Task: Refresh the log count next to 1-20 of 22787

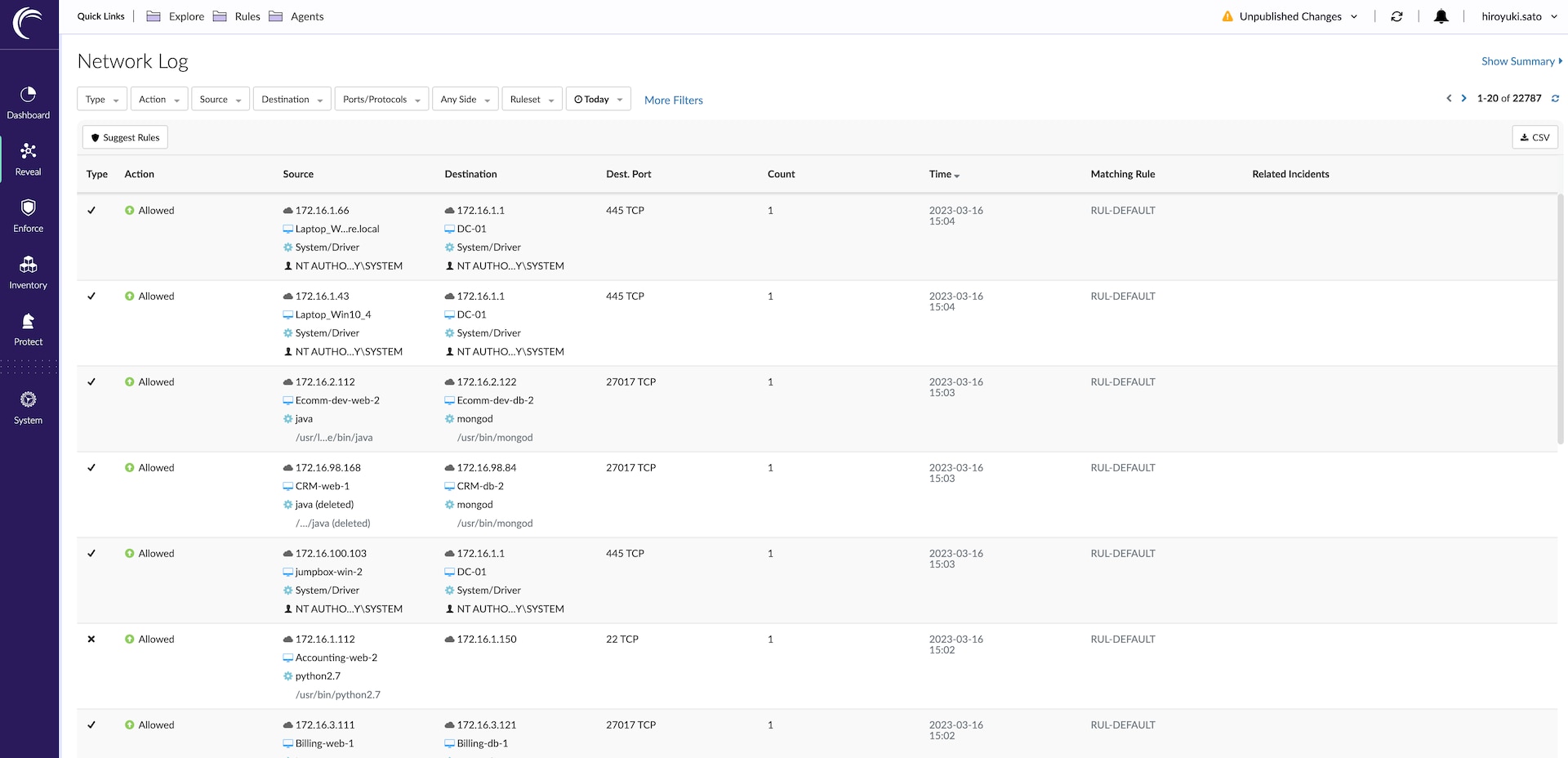Action: tap(1555, 99)
